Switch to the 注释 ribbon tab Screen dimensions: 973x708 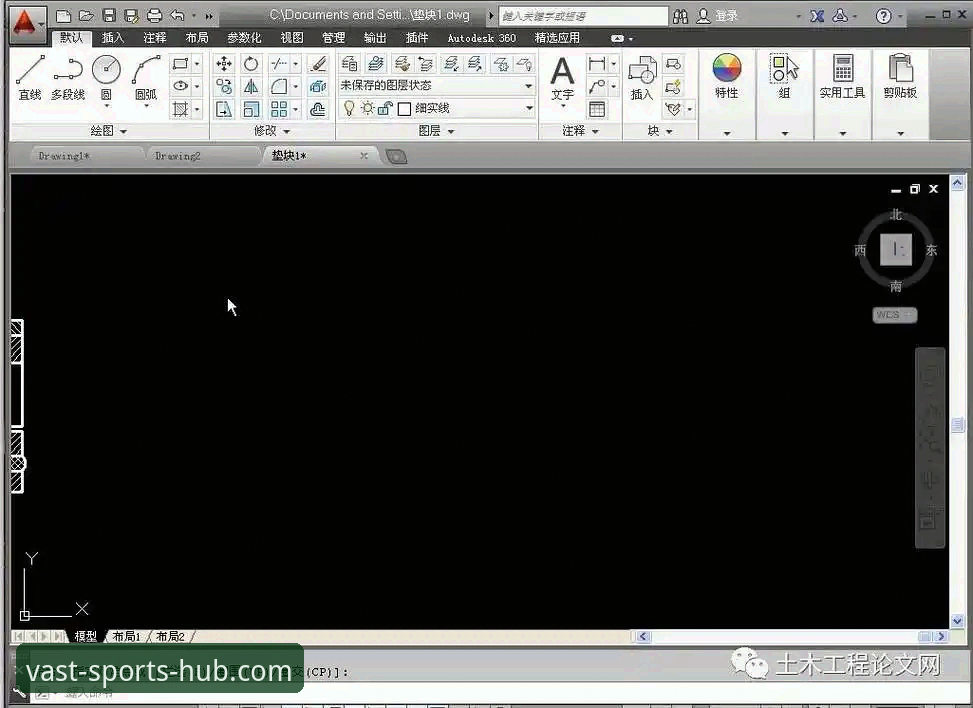[x=155, y=38]
